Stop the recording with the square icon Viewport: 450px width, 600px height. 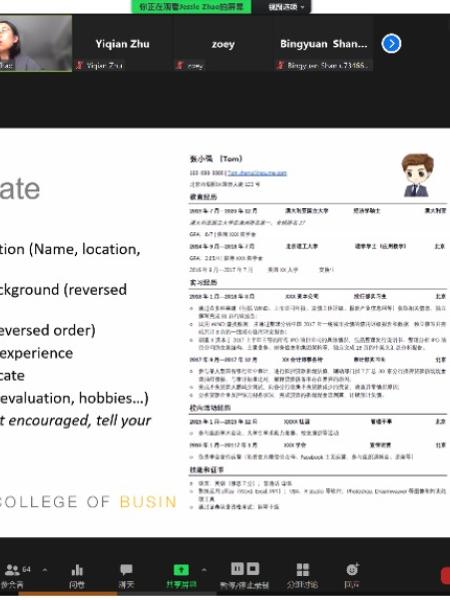click(253, 569)
